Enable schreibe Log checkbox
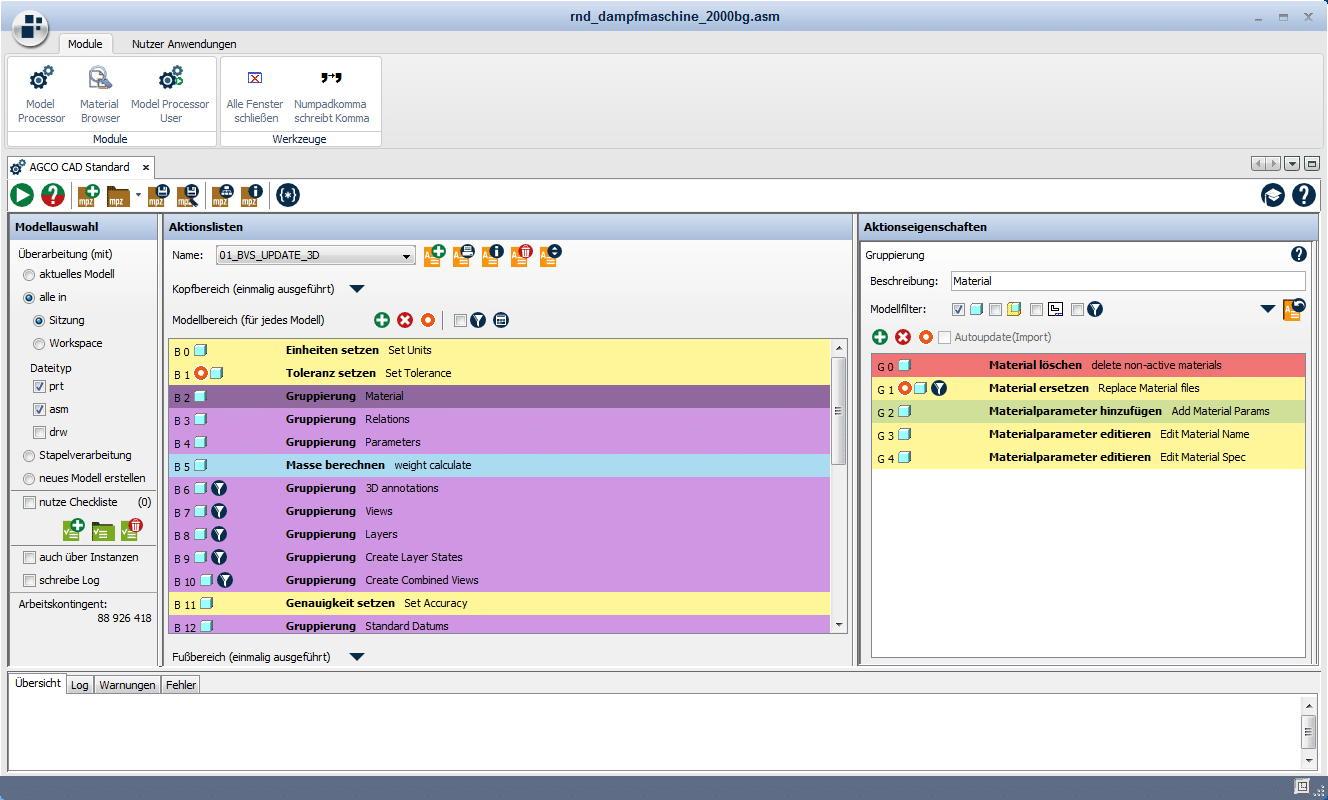The width and height of the screenshot is (1328, 800). (x=29, y=580)
